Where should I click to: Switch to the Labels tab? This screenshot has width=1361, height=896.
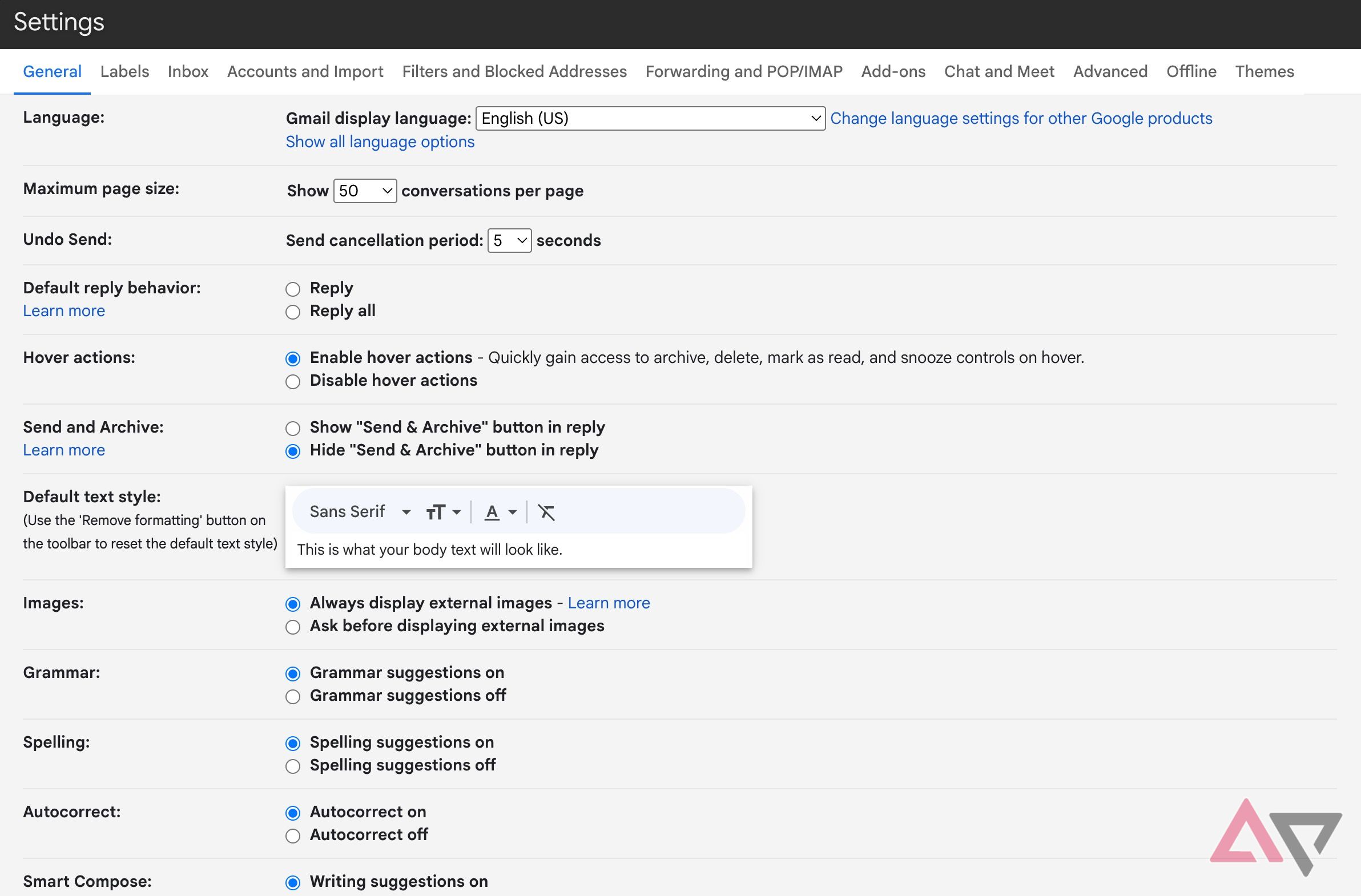(124, 71)
